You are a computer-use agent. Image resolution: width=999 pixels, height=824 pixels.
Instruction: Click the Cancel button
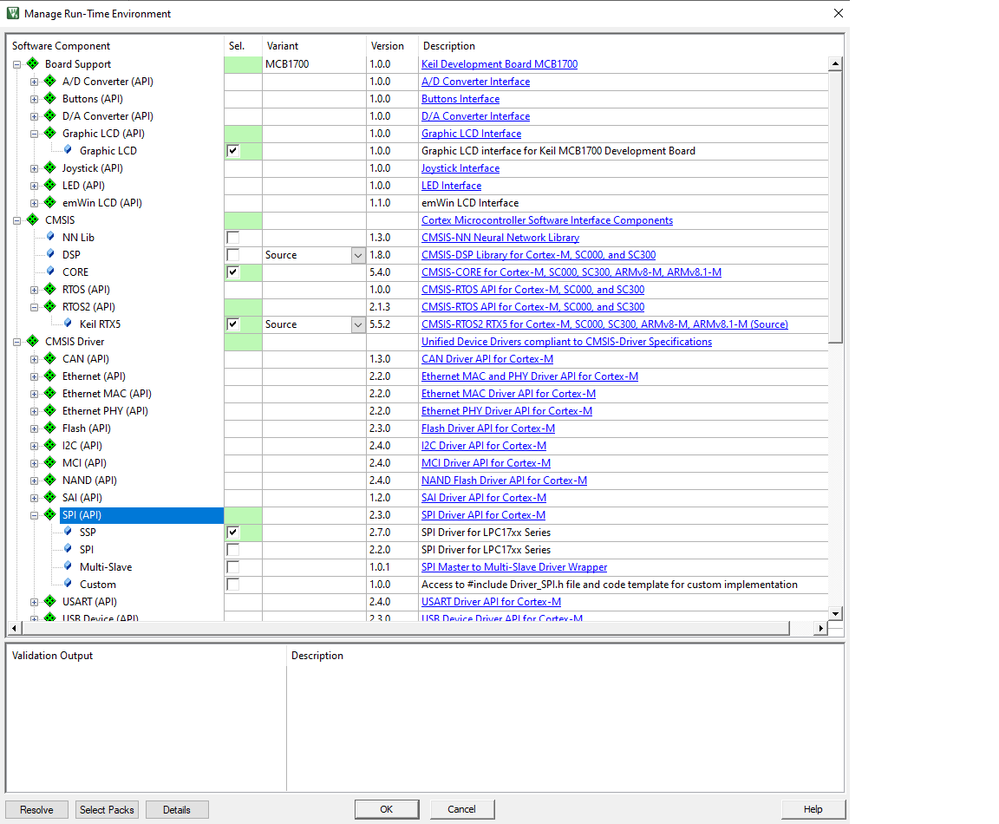pyautogui.click(x=462, y=809)
